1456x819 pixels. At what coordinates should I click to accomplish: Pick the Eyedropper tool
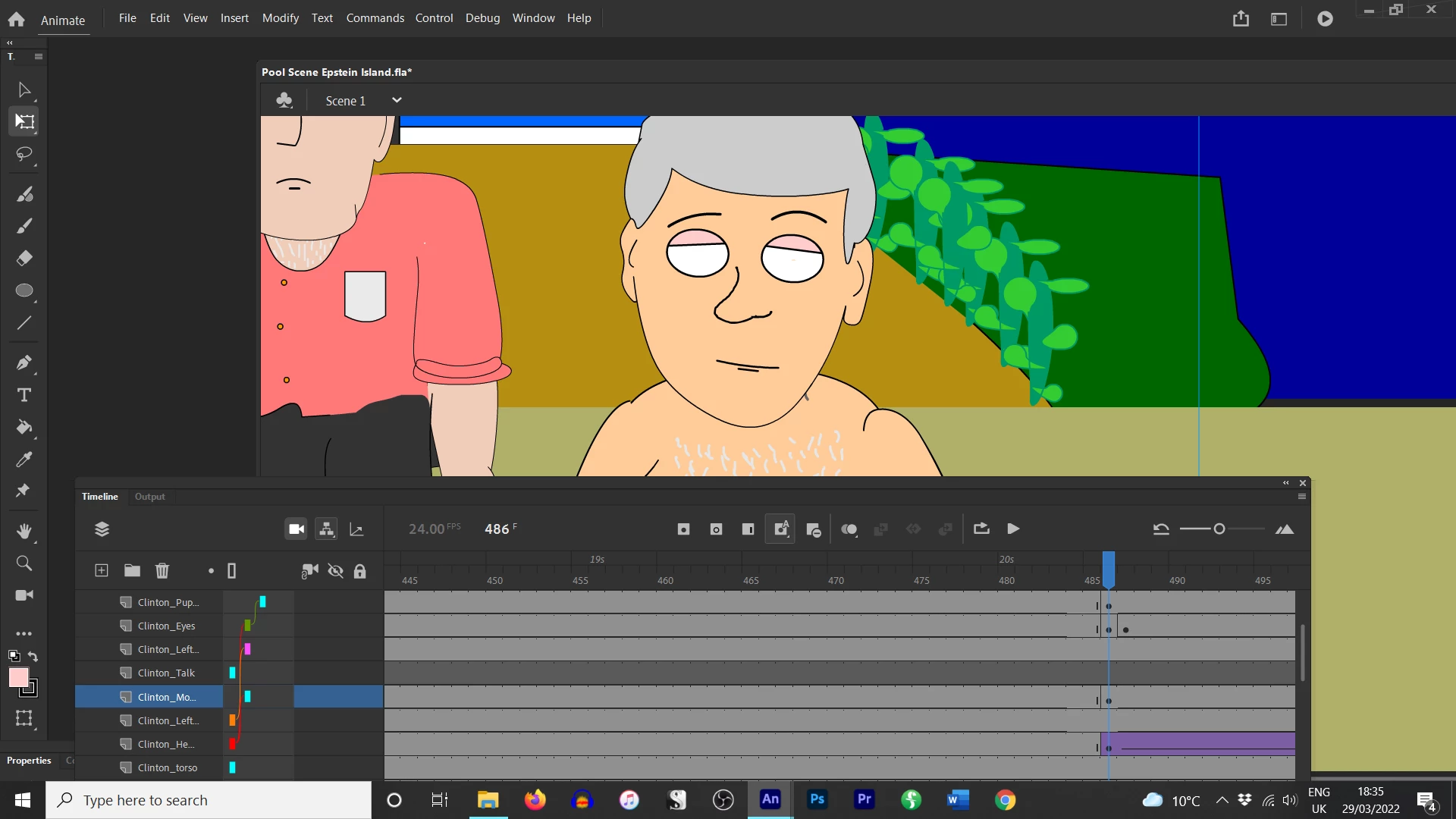pos(24,460)
